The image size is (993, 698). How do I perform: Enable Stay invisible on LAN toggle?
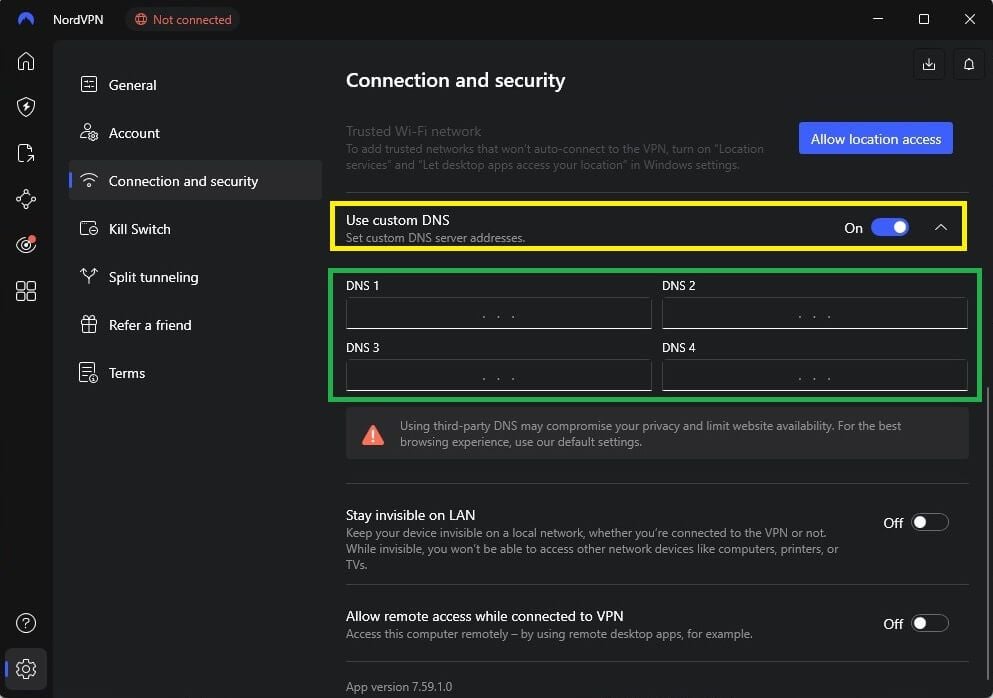coord(929,522)
